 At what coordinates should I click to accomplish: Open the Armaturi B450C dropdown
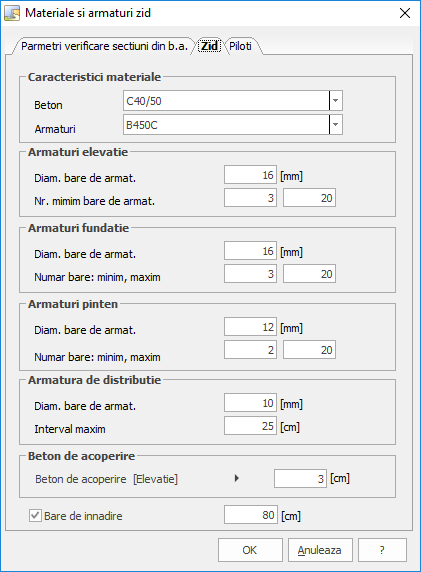(233, 125)
